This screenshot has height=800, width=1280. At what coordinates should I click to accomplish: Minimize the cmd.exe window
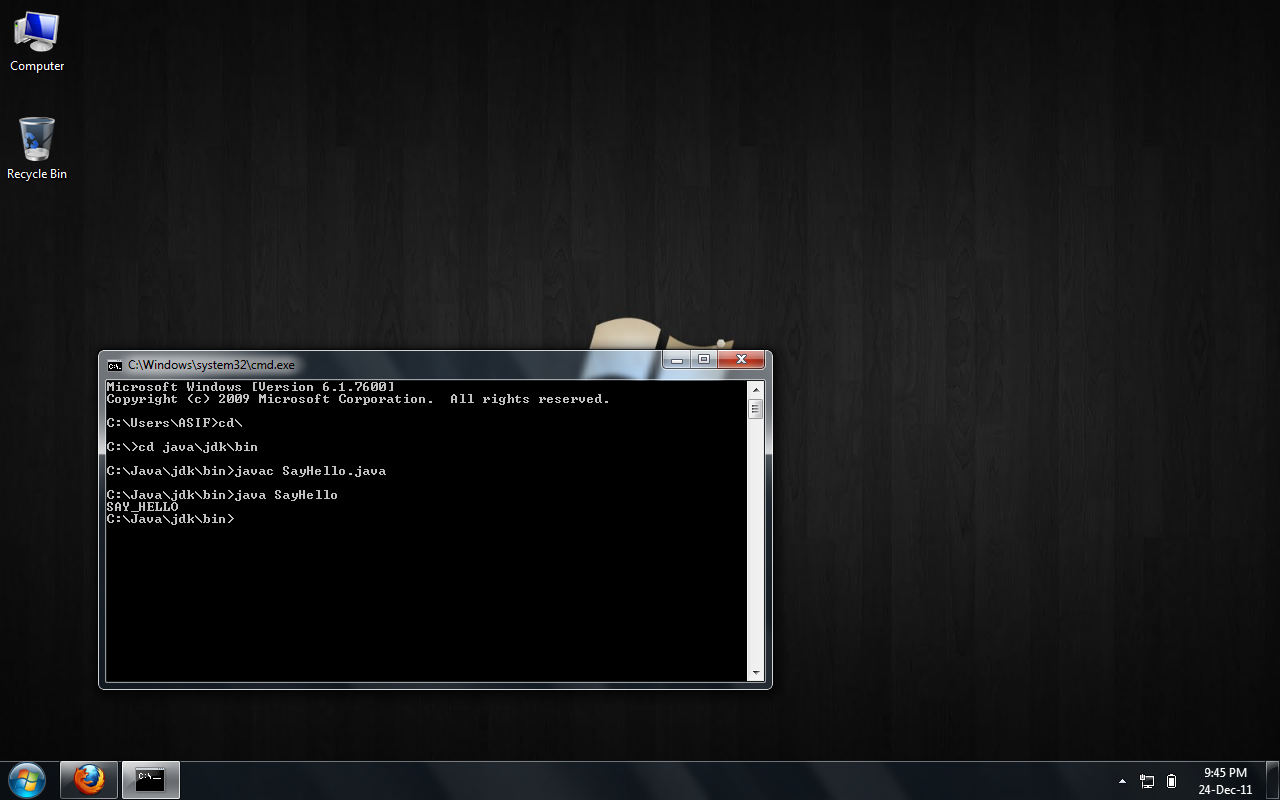677,360
